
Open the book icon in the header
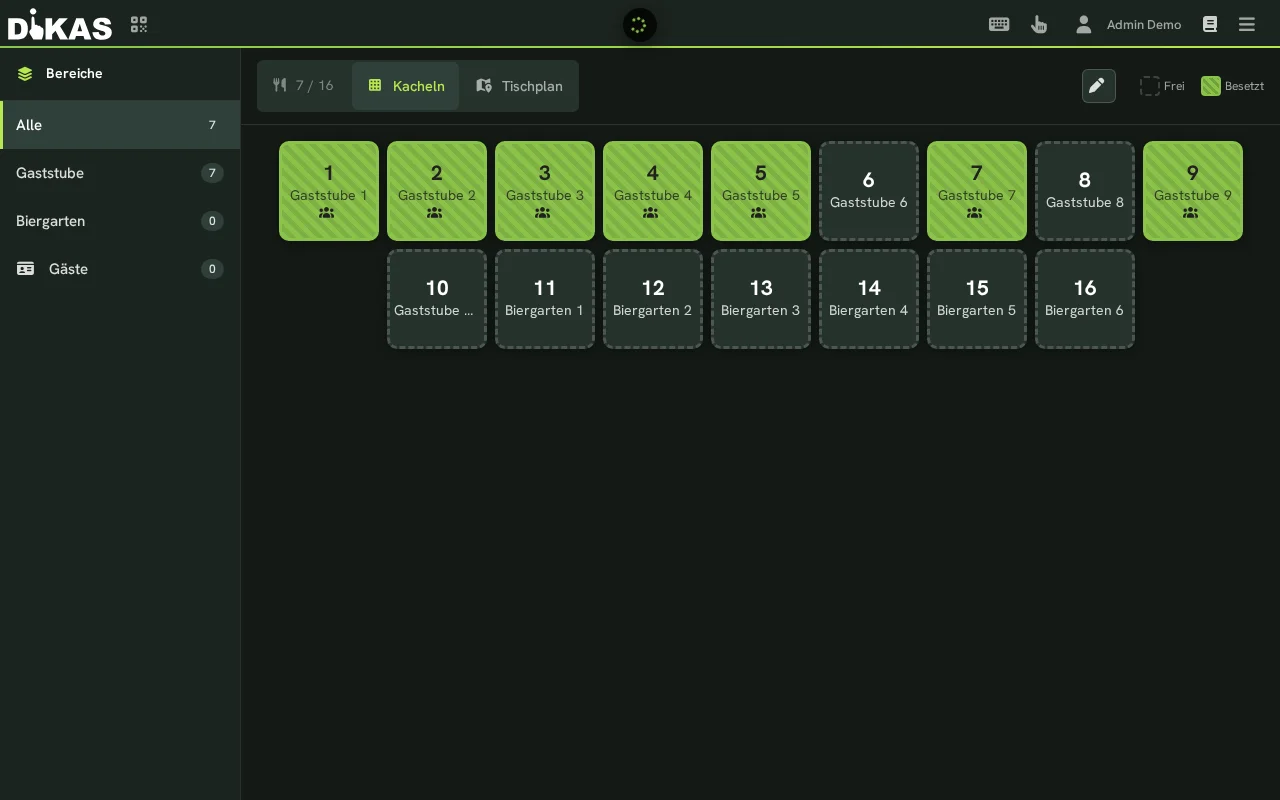[1210, 25]
